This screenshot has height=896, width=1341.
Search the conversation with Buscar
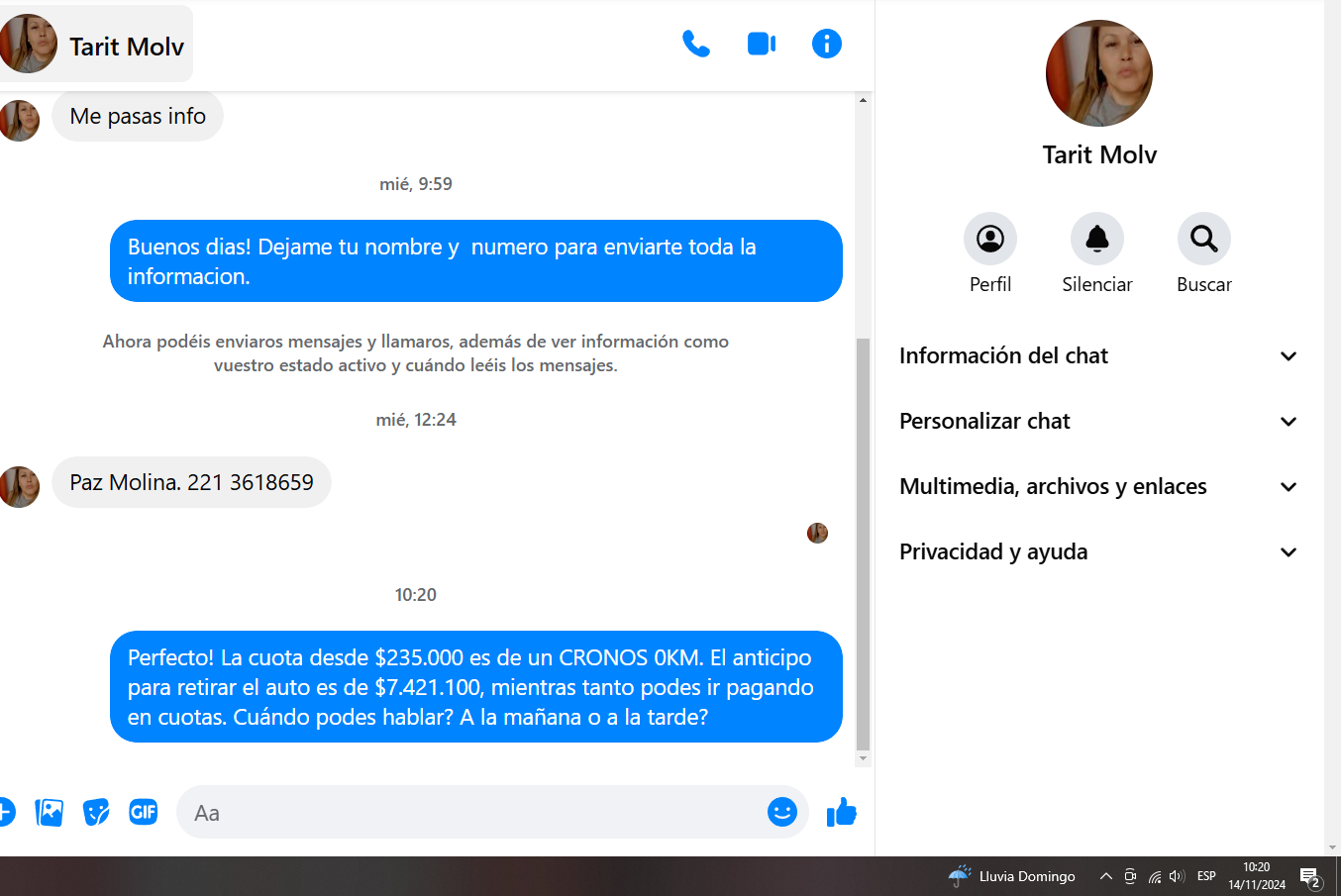(x=1203, y=239)
